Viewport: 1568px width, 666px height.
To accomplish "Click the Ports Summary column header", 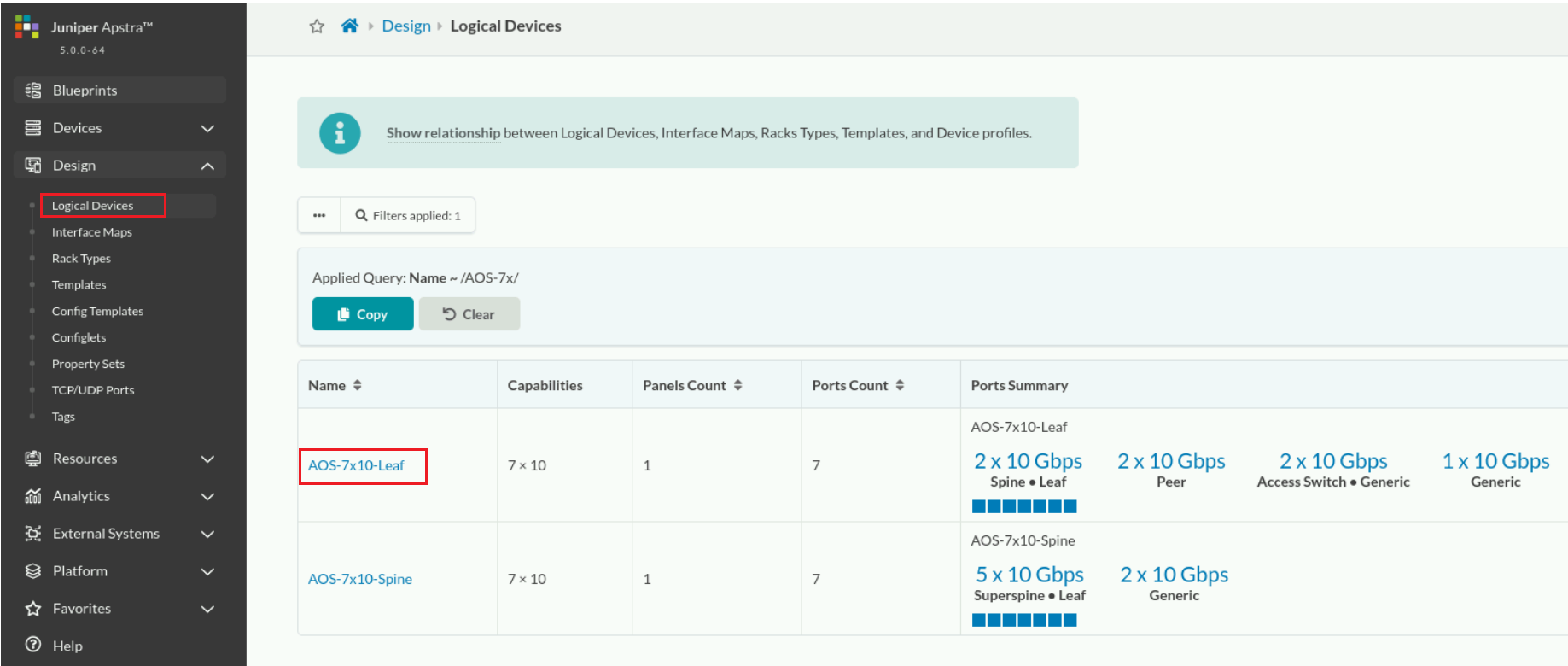I will (x=1019, y=385).
